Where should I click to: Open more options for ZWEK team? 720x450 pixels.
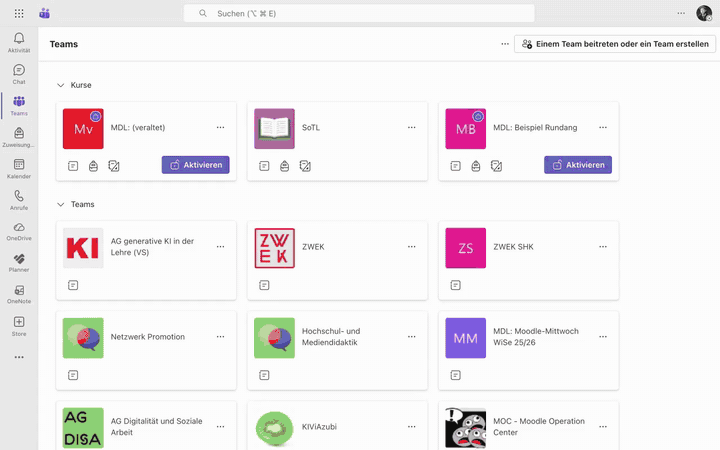coord(411,247)
